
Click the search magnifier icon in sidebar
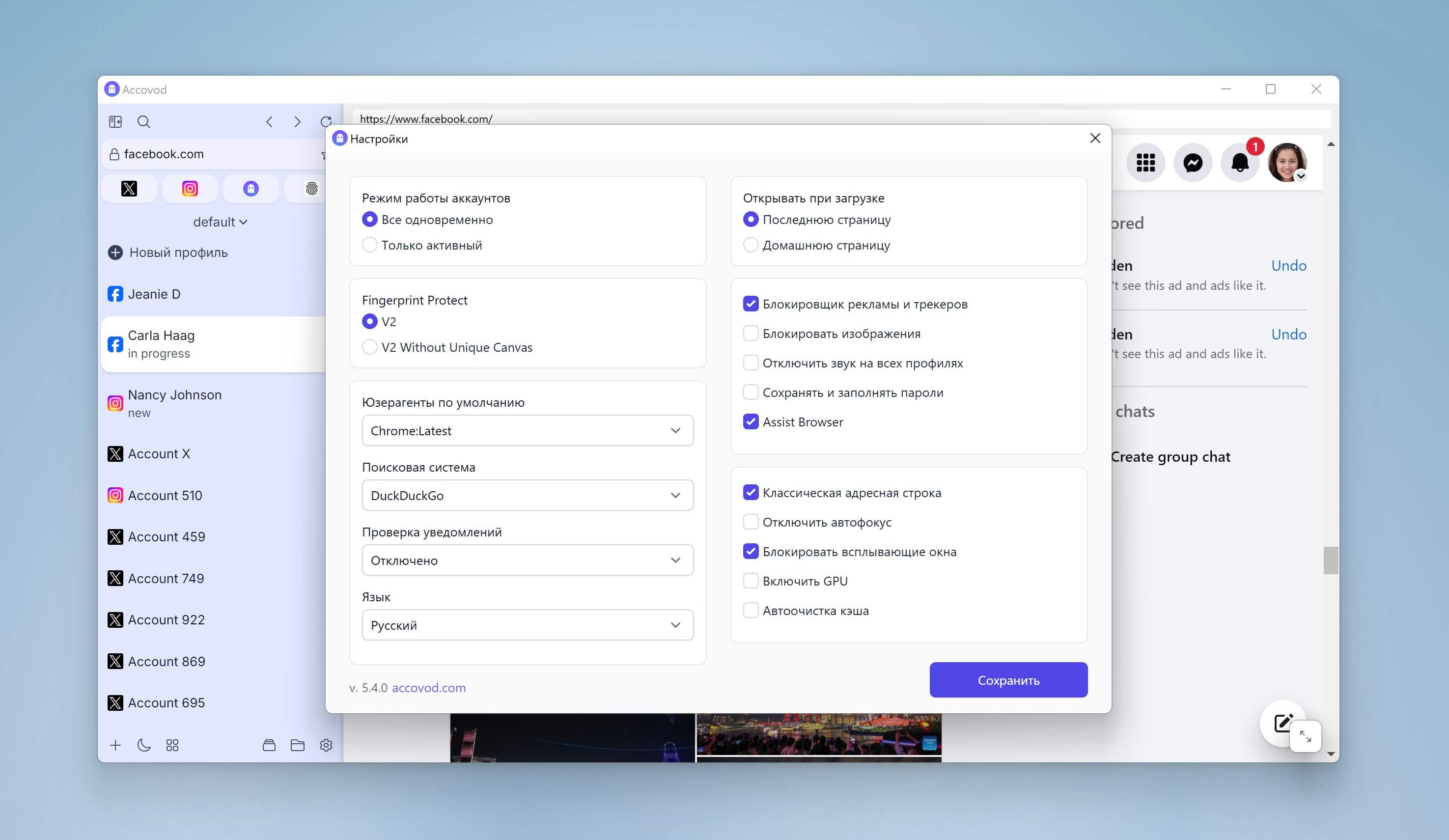point(144,122)
